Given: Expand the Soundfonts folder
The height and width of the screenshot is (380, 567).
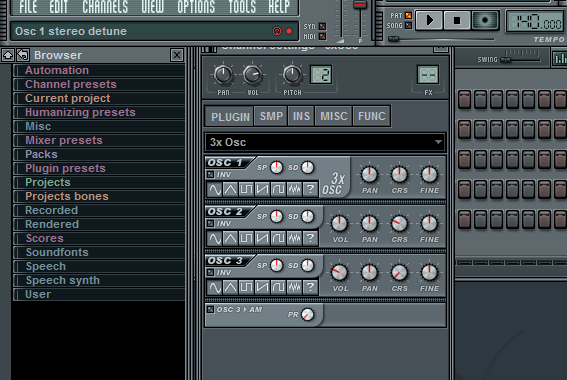Looking at the screenshot, I should (99, 252).
